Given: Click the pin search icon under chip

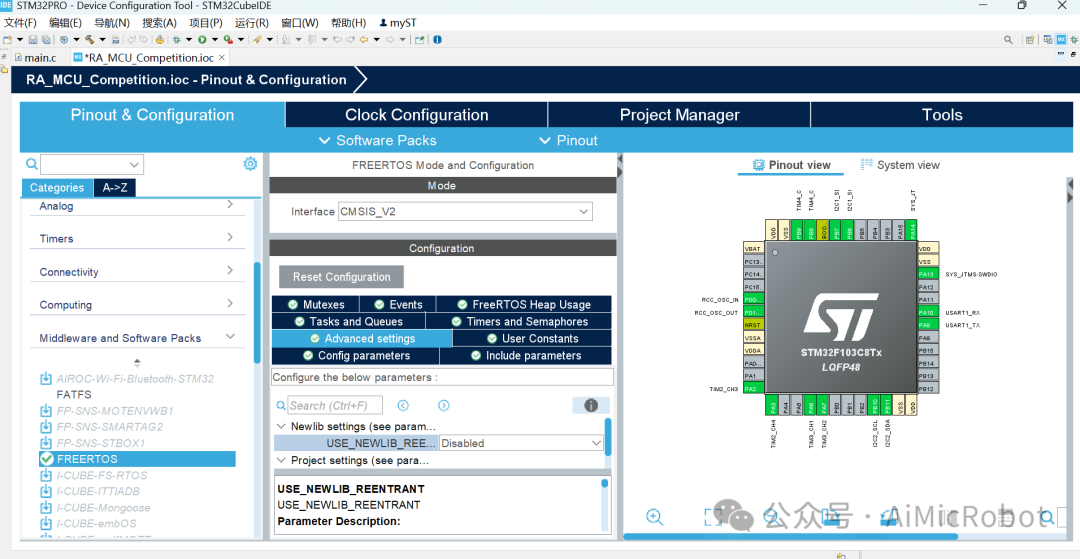Looking at the screenshot, I should click(x=1047, y=516).
